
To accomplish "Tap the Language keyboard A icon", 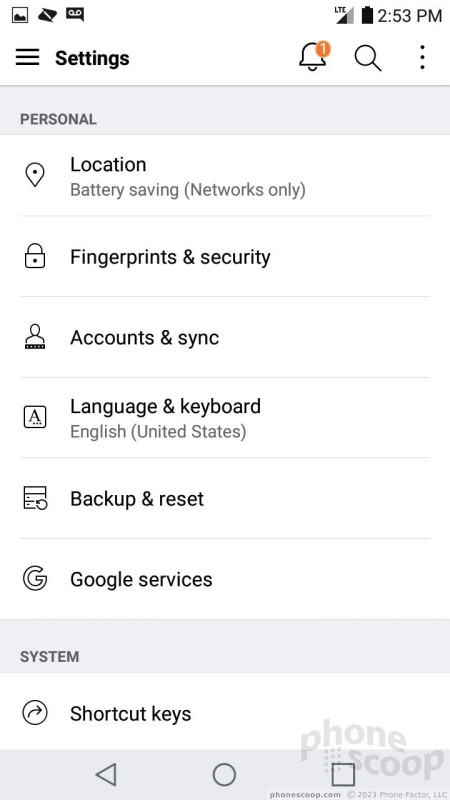I will coord(35,417).
